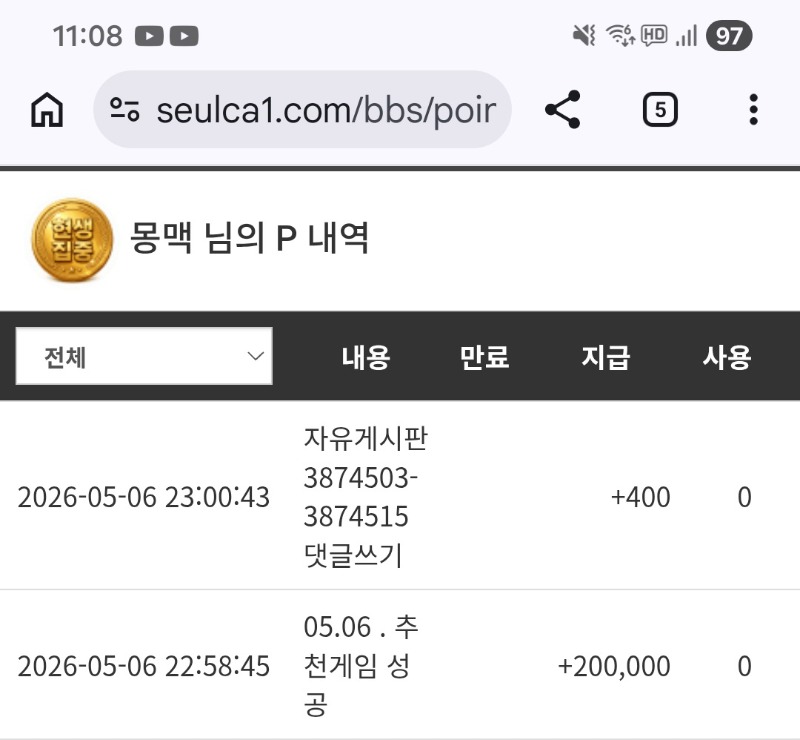The height and width of the screenshot is (740, 800).
Task: Open the tab switcher showing 5 tabs
Action: point(660,109)
